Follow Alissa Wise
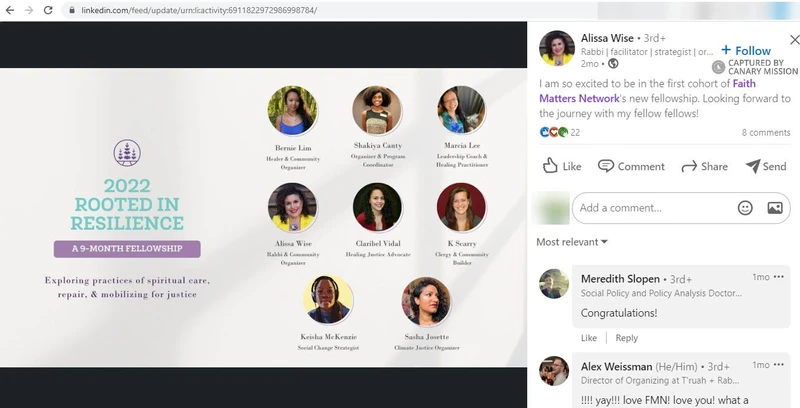Screen dimensions: 800x408 click(x=745, y=50)
